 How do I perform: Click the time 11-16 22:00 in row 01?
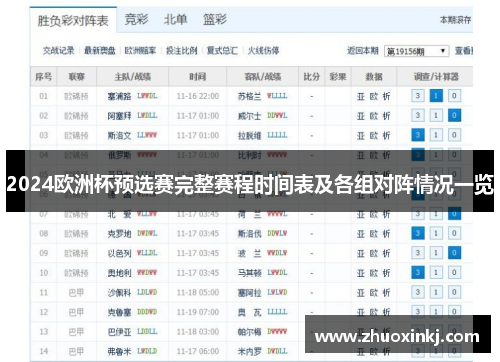click(x=198, y=96)
